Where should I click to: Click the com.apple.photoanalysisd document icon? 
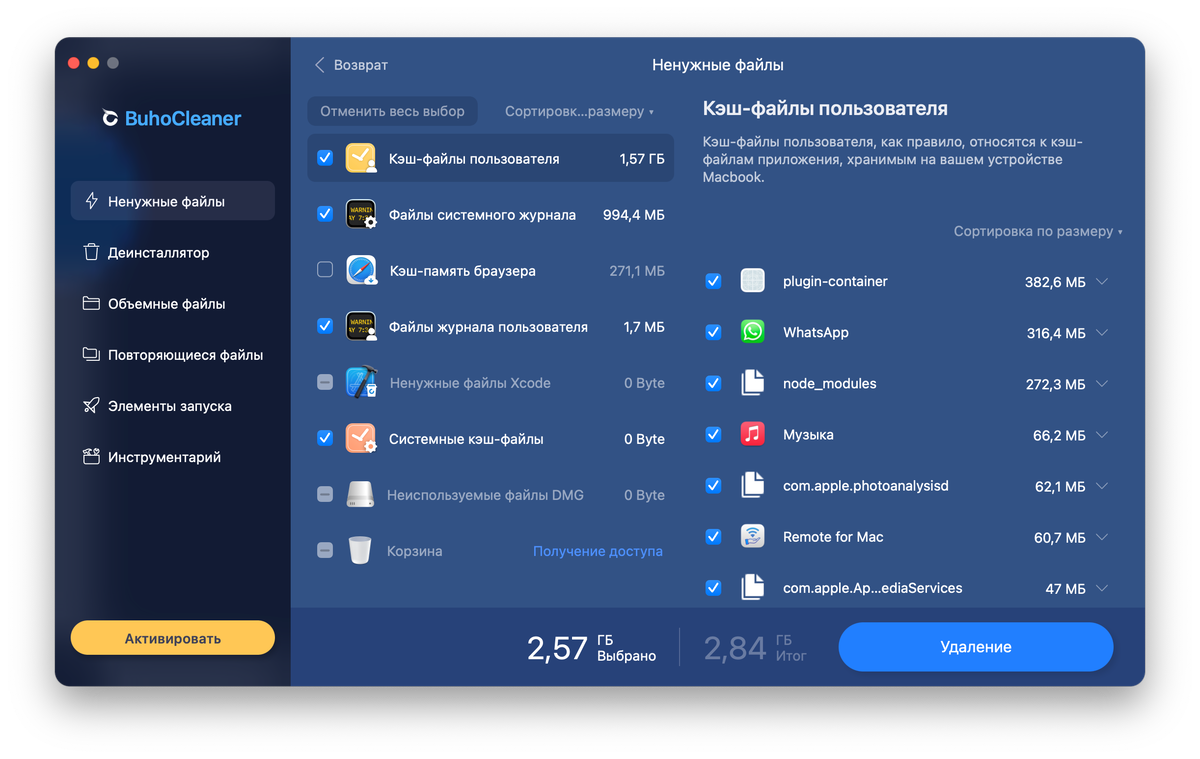(753, 485)
